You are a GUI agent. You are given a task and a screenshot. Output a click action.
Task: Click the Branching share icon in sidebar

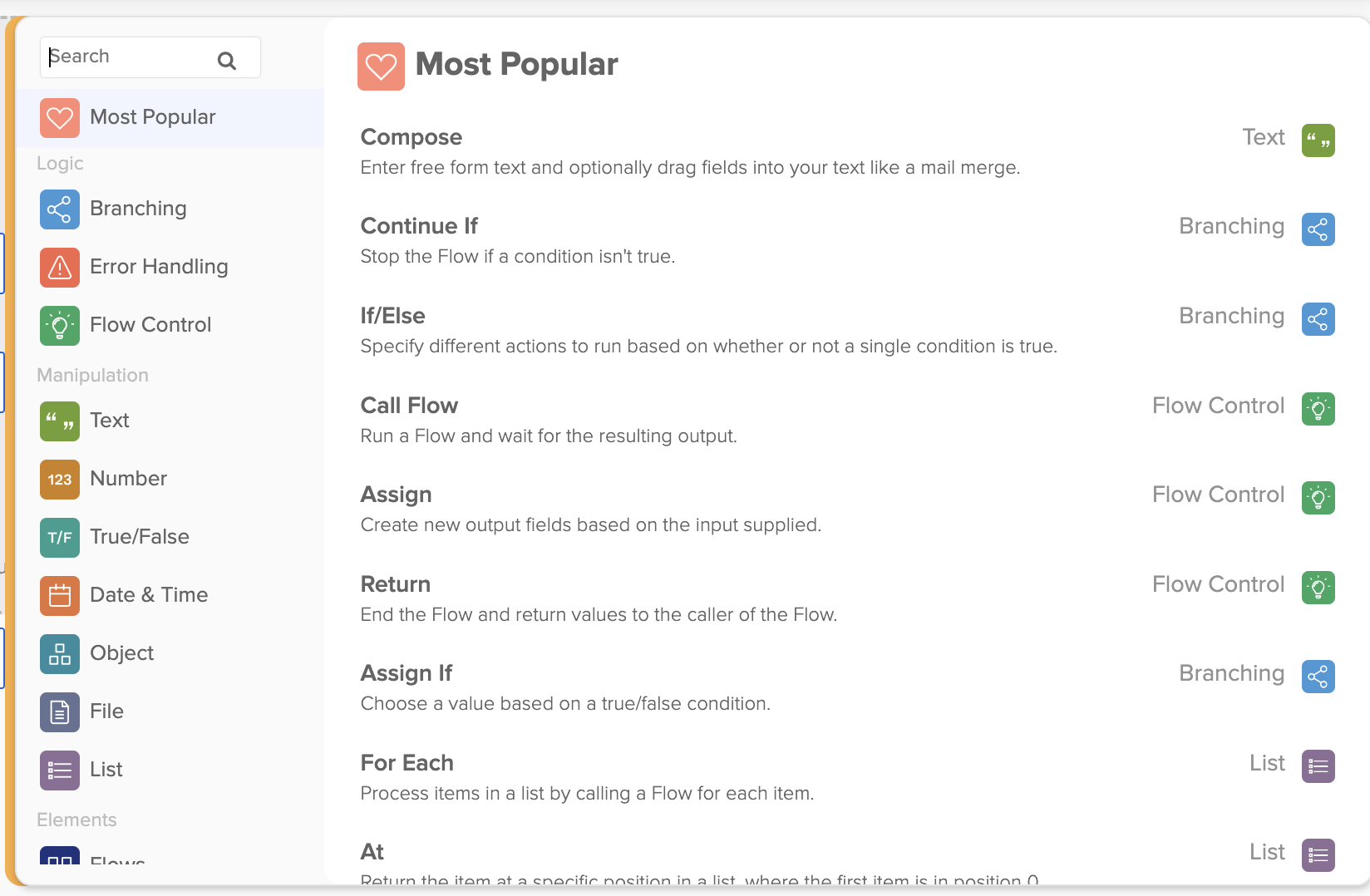pyautogui.click(x=60, y=209)
